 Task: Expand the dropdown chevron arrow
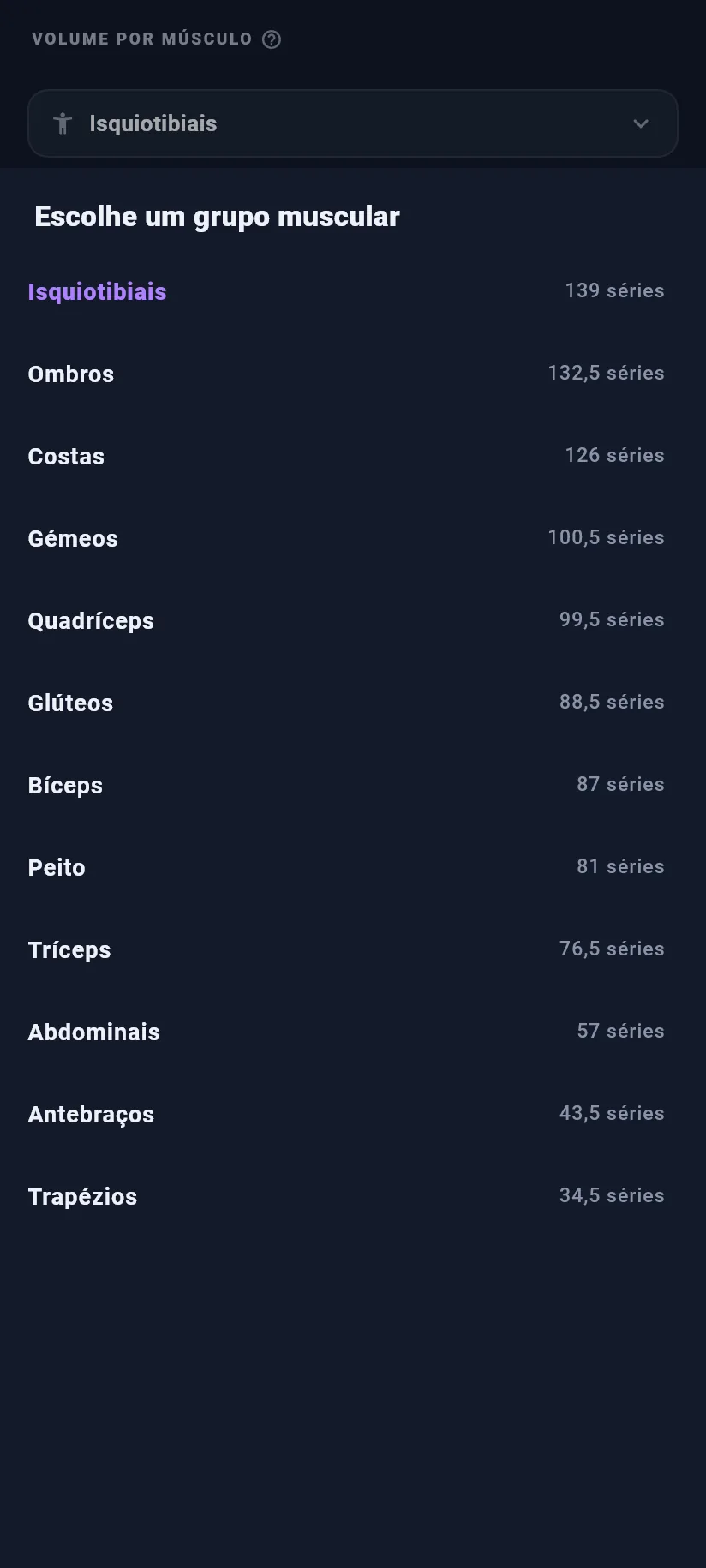[641, 123]
